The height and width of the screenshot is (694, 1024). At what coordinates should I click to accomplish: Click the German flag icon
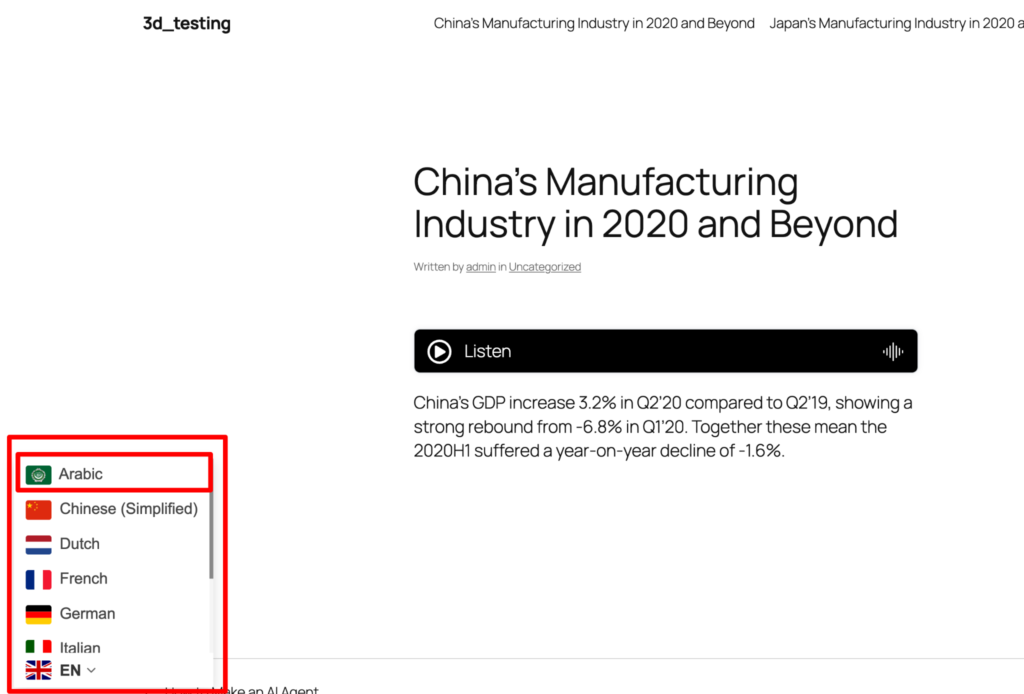coord(39,614)
